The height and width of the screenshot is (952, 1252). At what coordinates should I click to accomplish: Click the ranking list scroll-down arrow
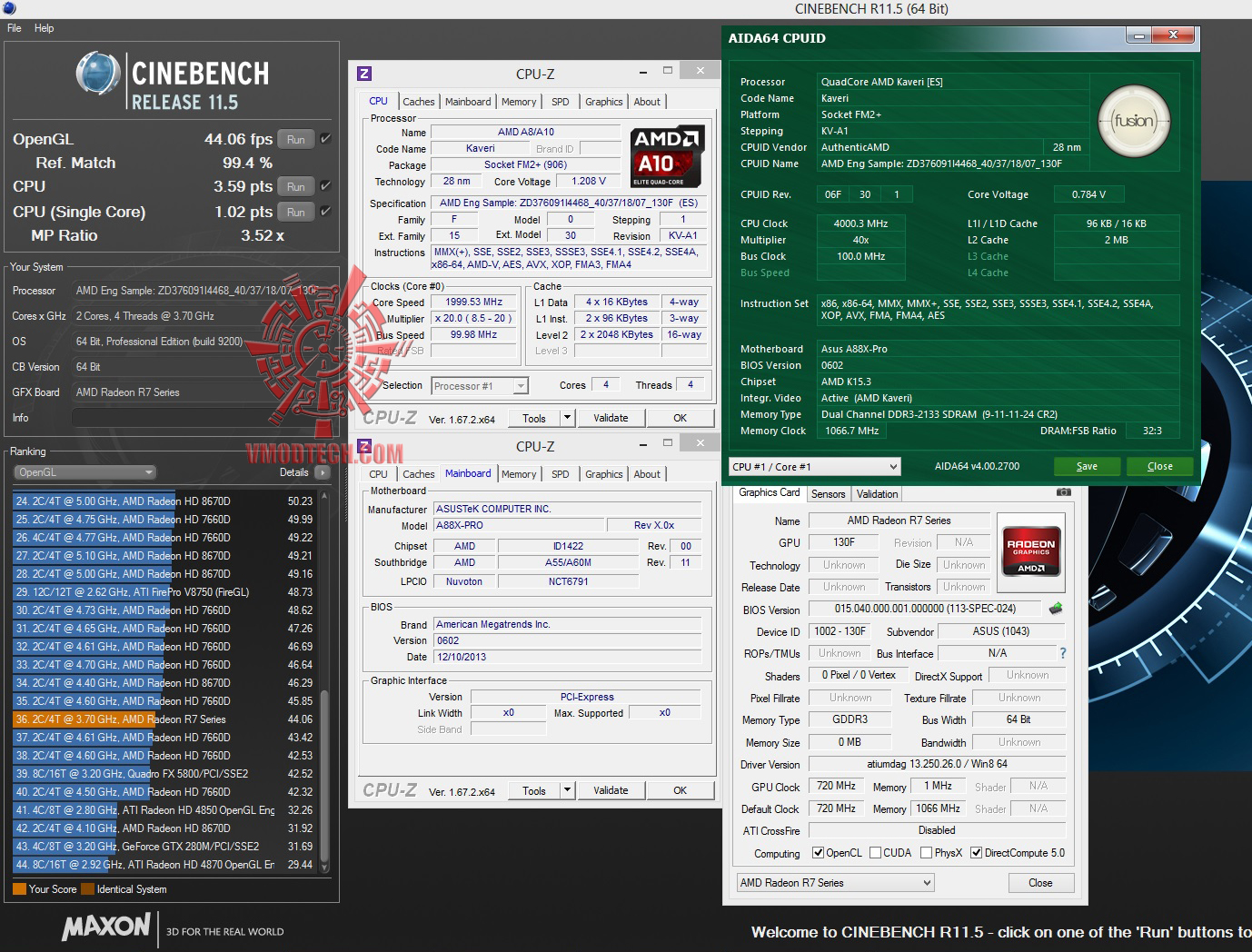pyautogui.click(x=324, y=869)
